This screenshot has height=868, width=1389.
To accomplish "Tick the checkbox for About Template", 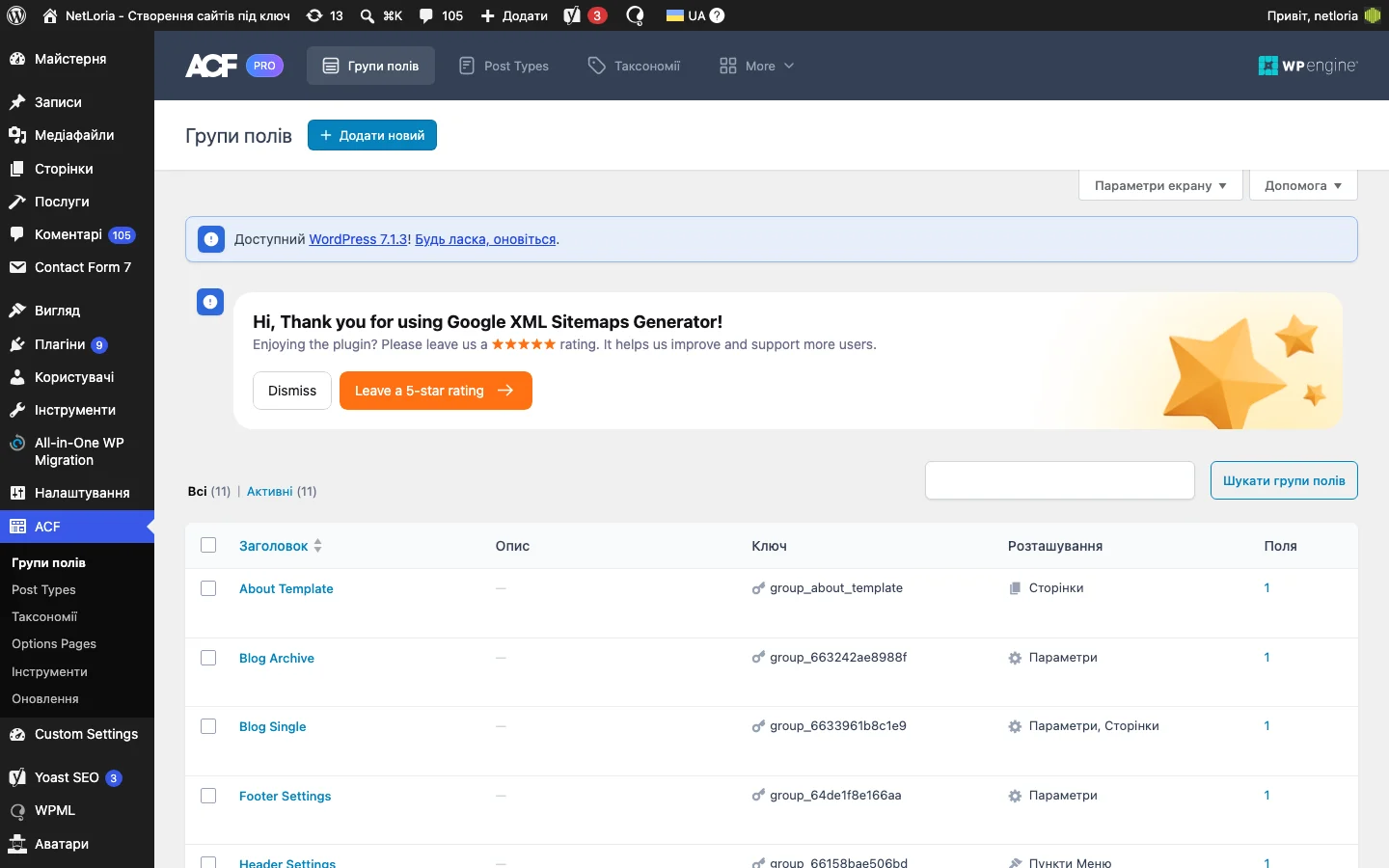I will [x=208, y=588].
